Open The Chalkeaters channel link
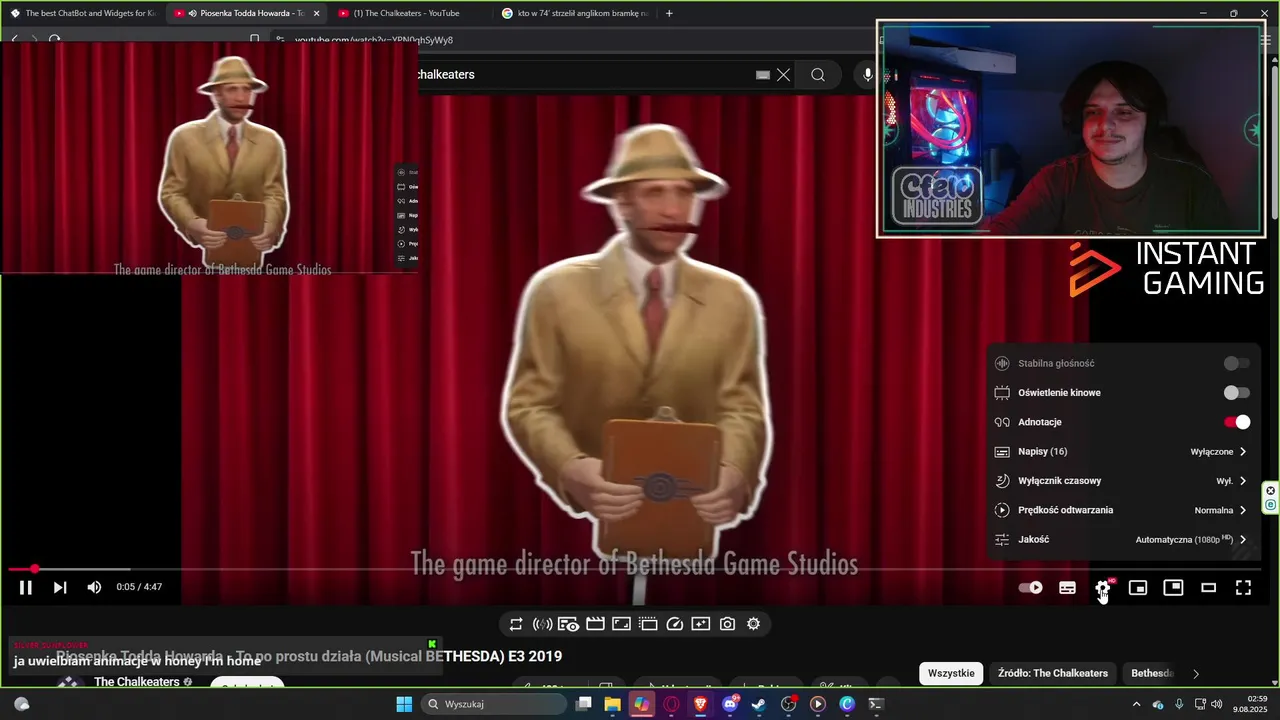The image size is (1280, 720). click(135, 682)
